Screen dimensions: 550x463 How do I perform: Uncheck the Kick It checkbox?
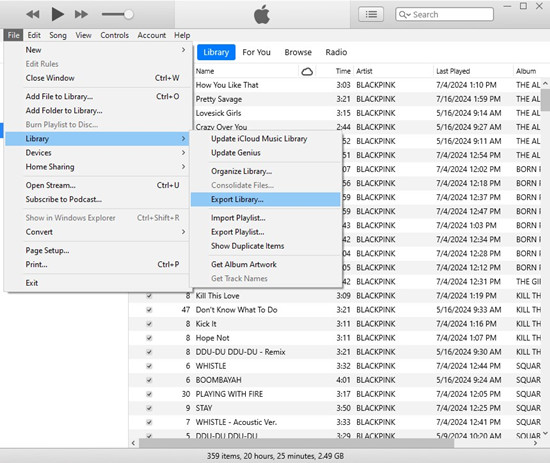(149, 324)
